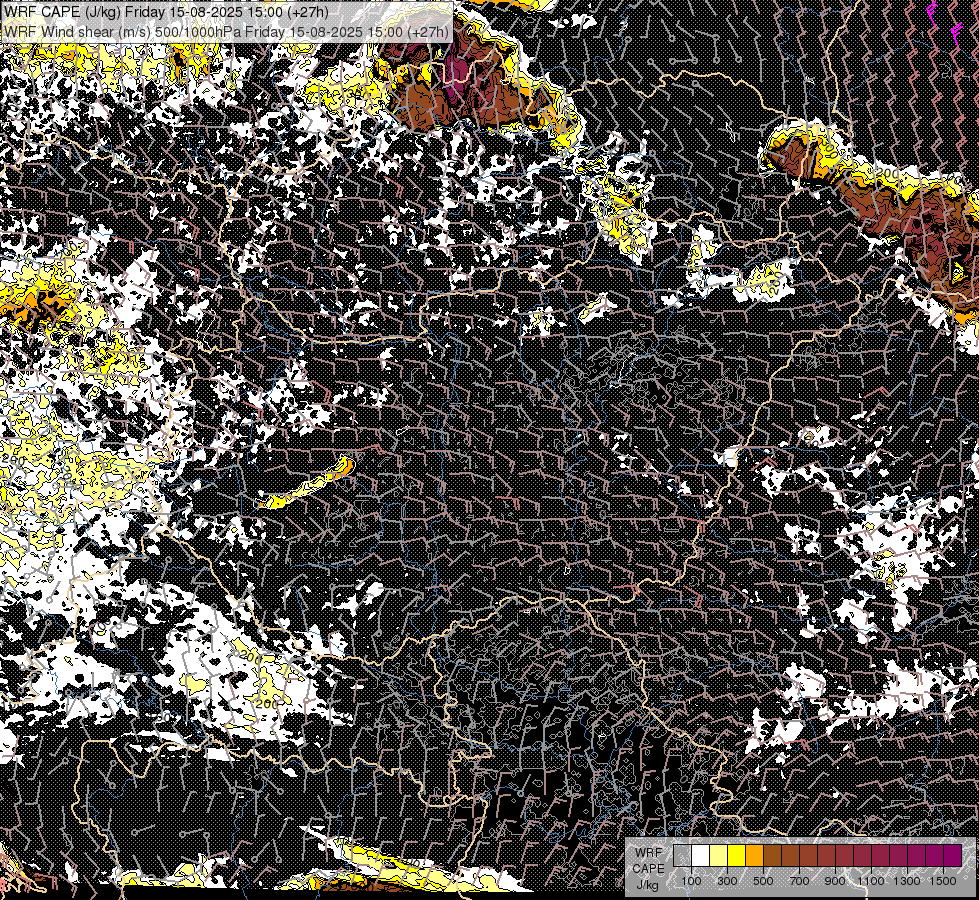Click the legend value label 1300
Screen dimensions: 979x900
(907, 881)
